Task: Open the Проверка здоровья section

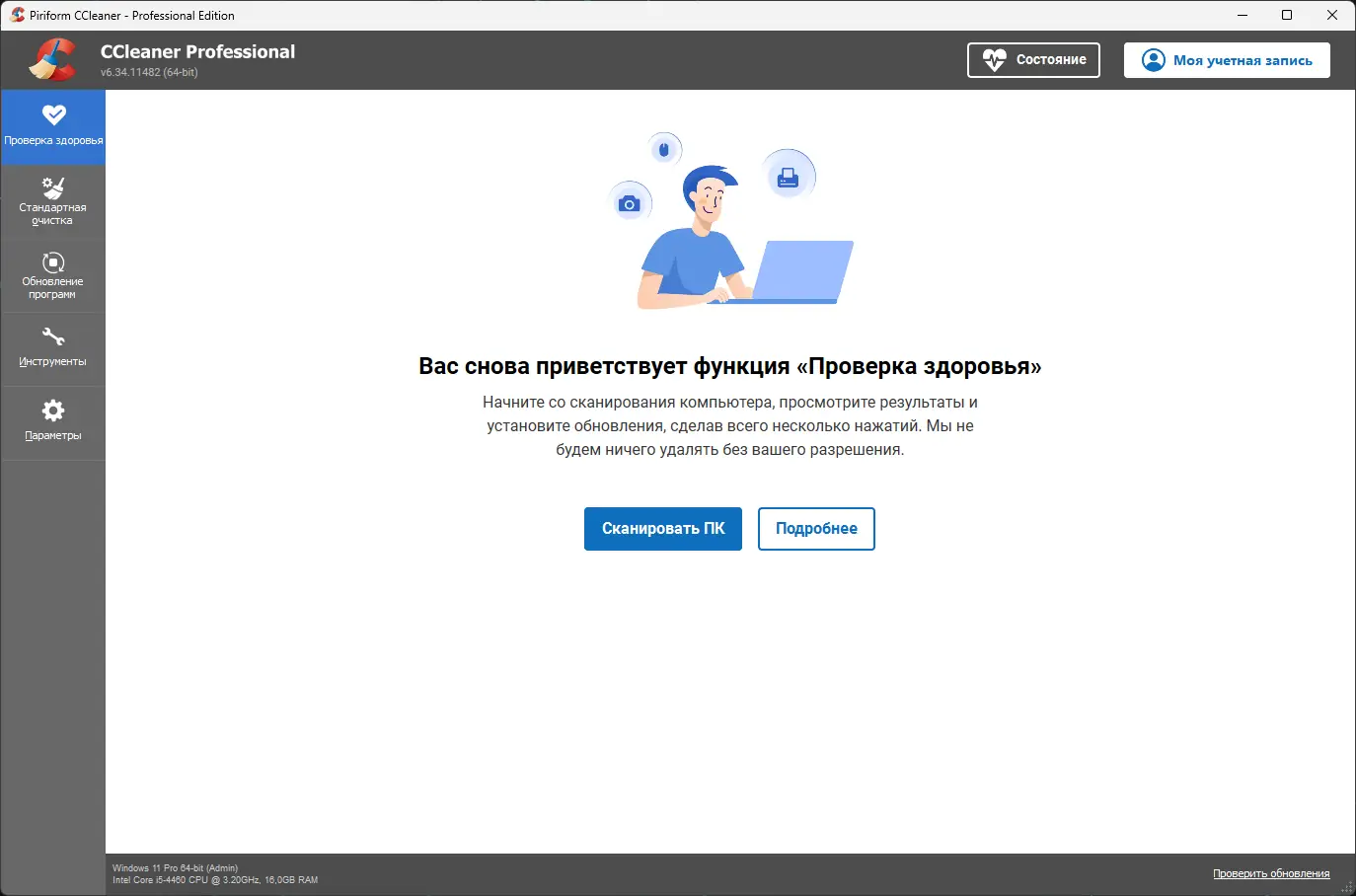Action: 53,127
